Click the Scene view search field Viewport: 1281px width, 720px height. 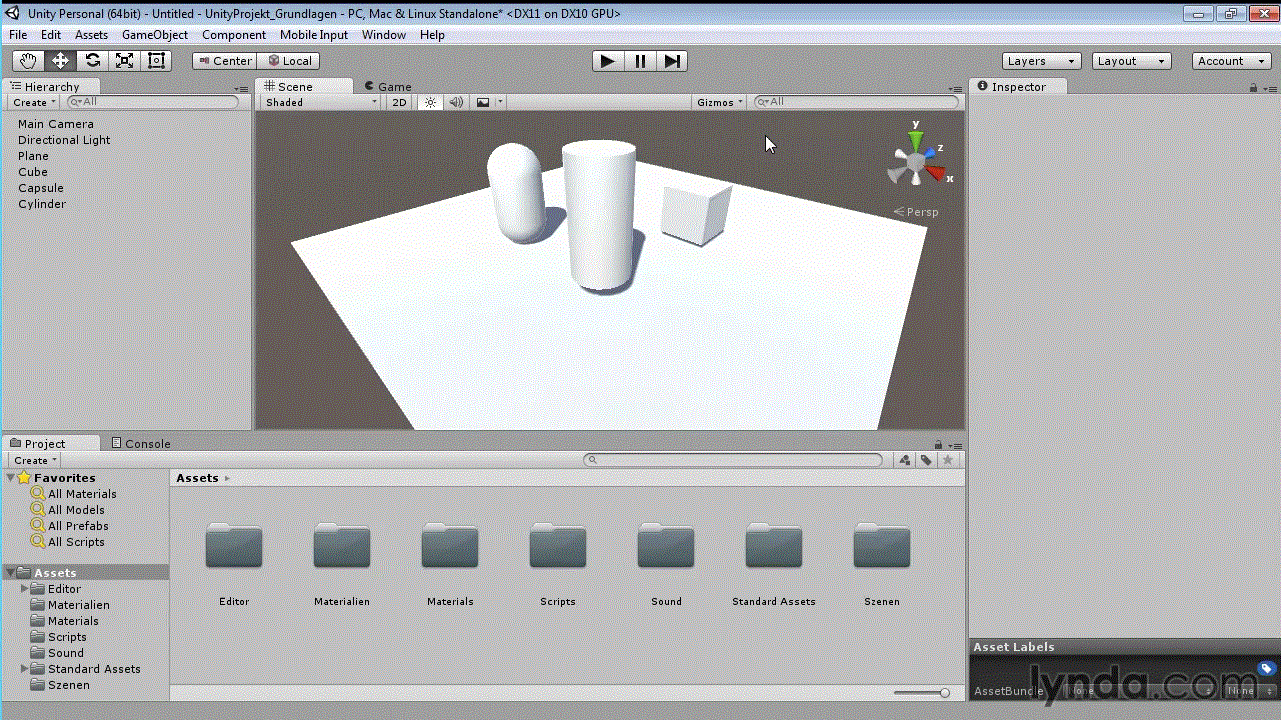pyautogui.click(x=856, y=102)
